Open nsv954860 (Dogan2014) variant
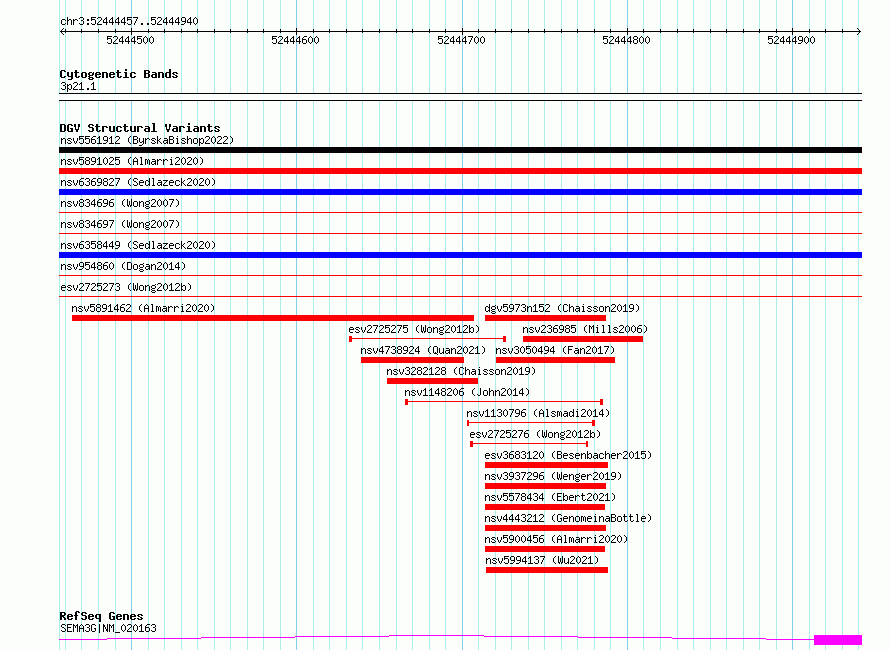The image size is (890, 650). [x=123, y=266]
